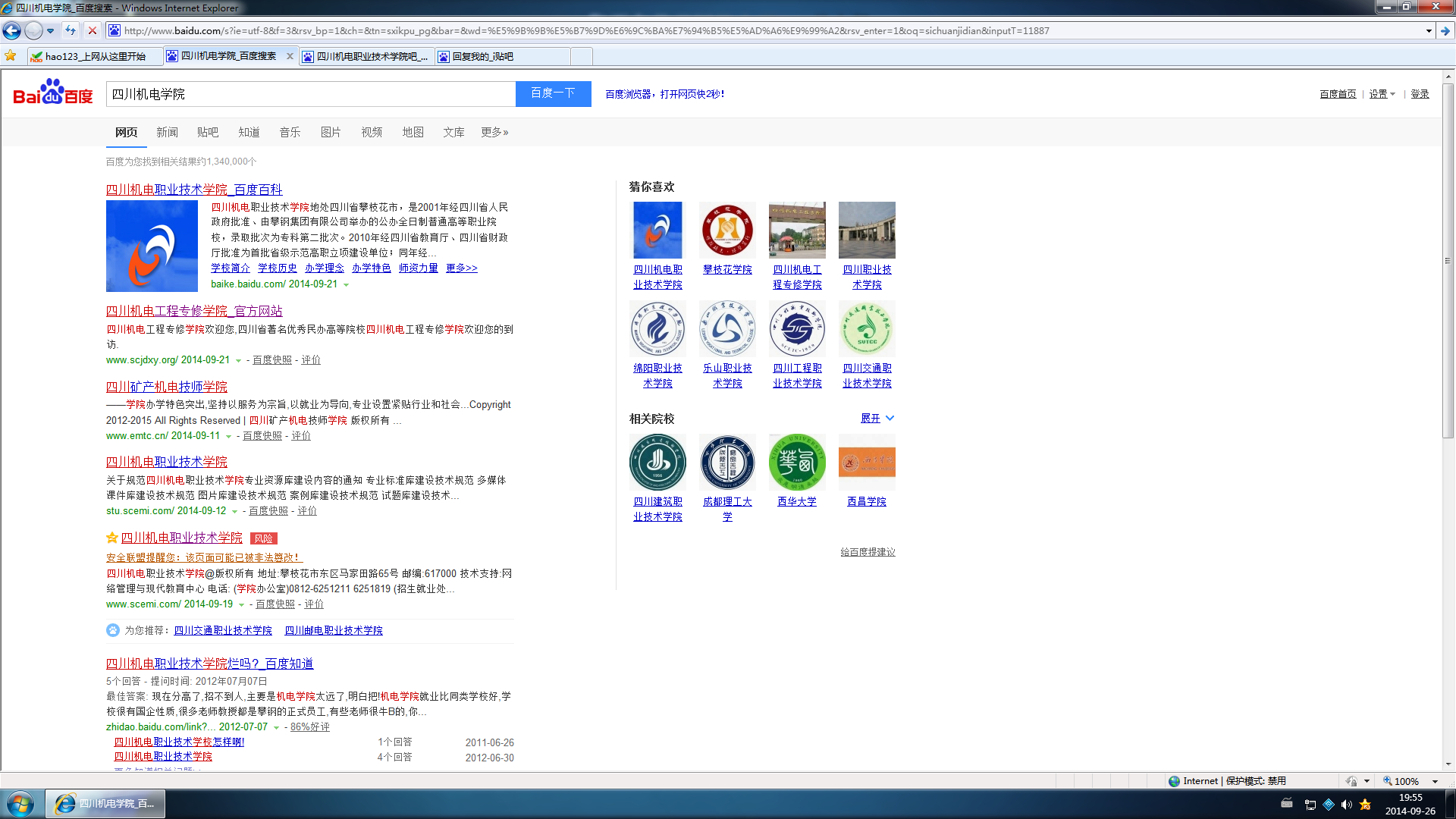
Task: Open 百度快照 for www.emtc.cn result
Action: click(x=262, y=435)
